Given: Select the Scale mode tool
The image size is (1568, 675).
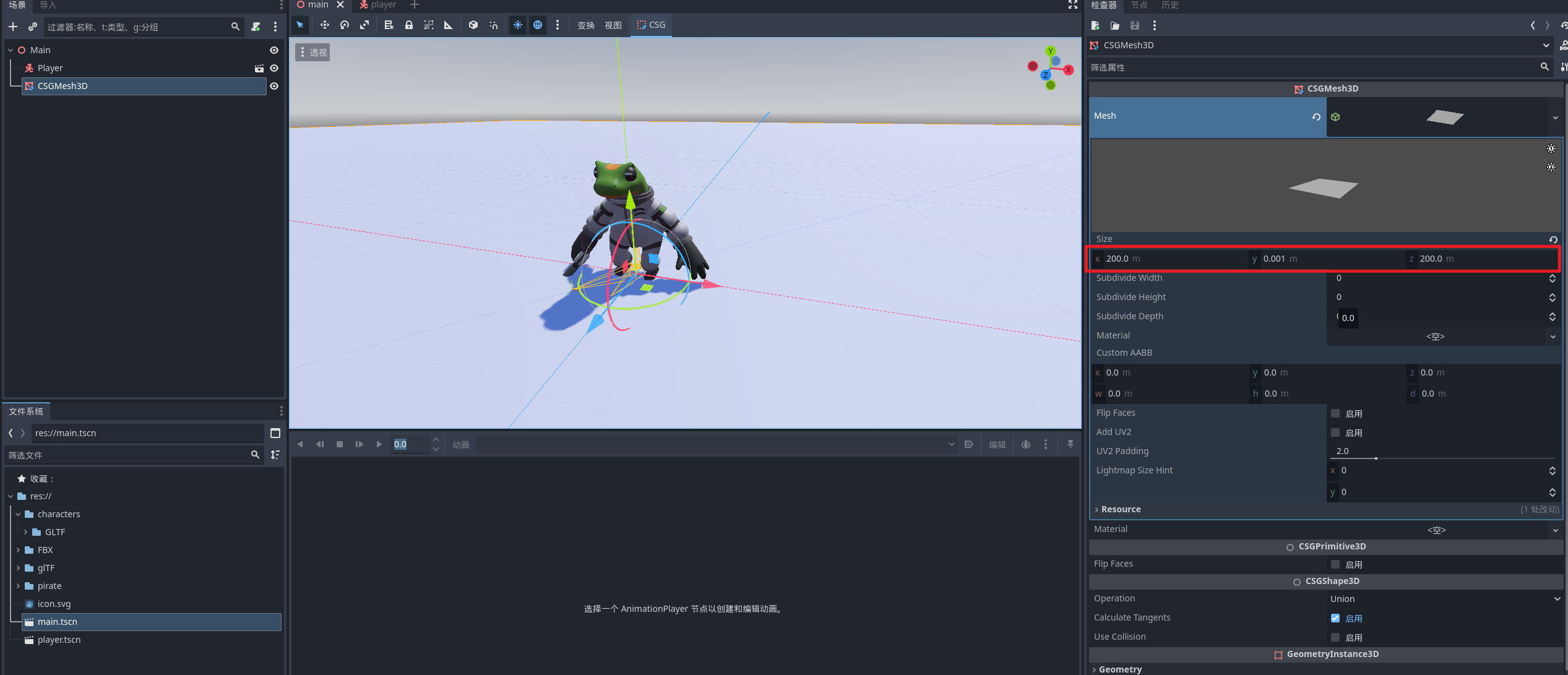Looking at the screenshot, I should (x=364, y=25).
